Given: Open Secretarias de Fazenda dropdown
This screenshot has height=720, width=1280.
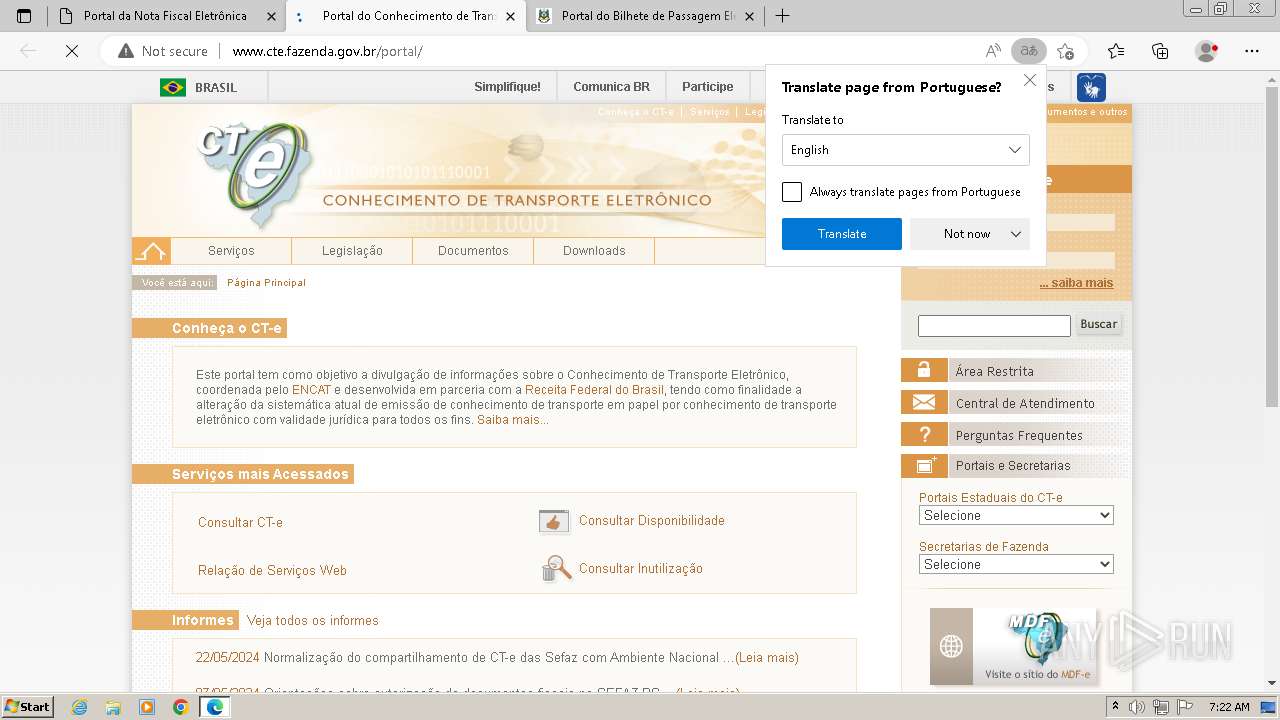Looking at the screenshot, I should point(1016,564).
